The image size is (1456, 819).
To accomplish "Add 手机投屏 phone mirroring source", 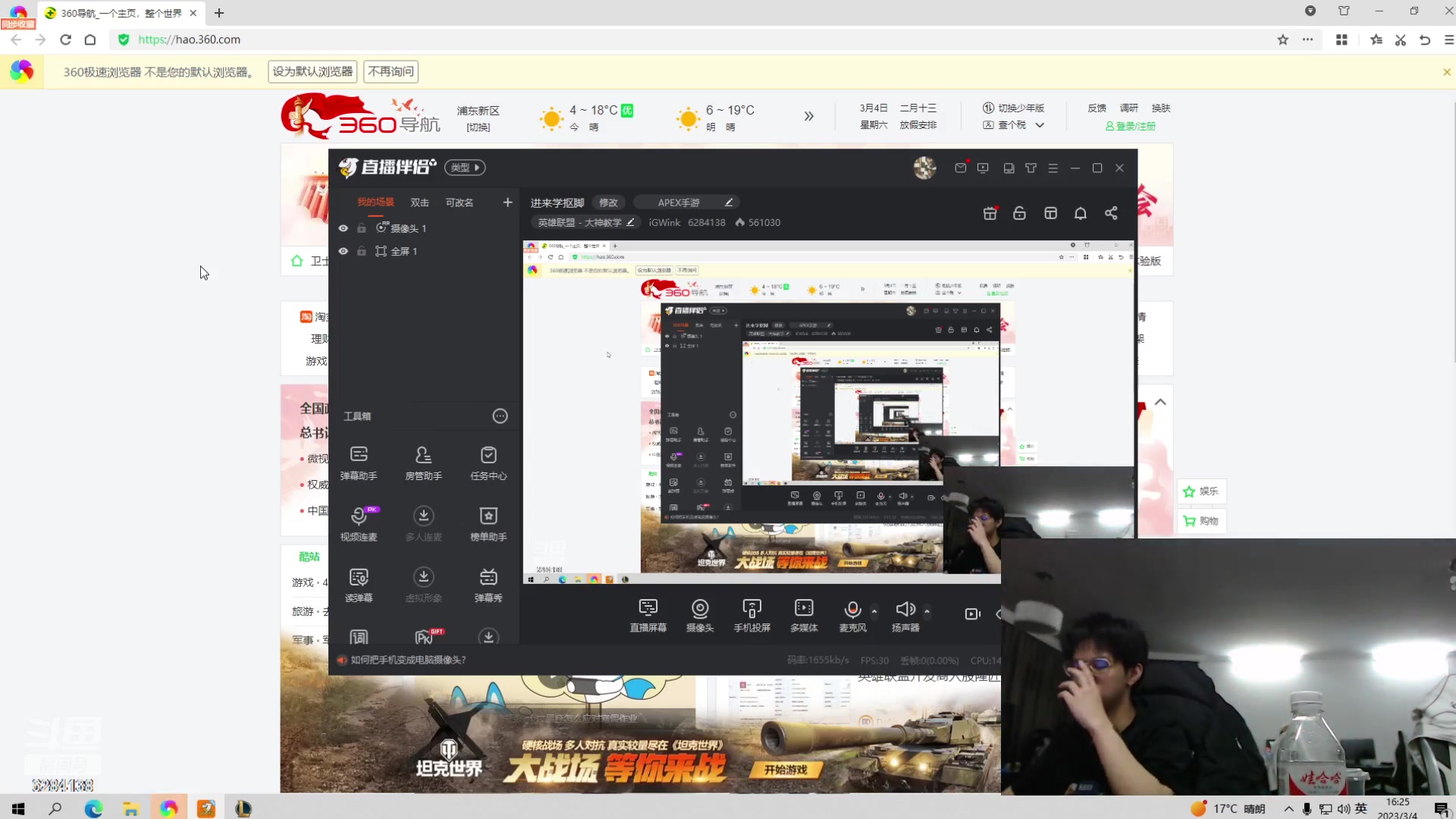I will [752, 615].
